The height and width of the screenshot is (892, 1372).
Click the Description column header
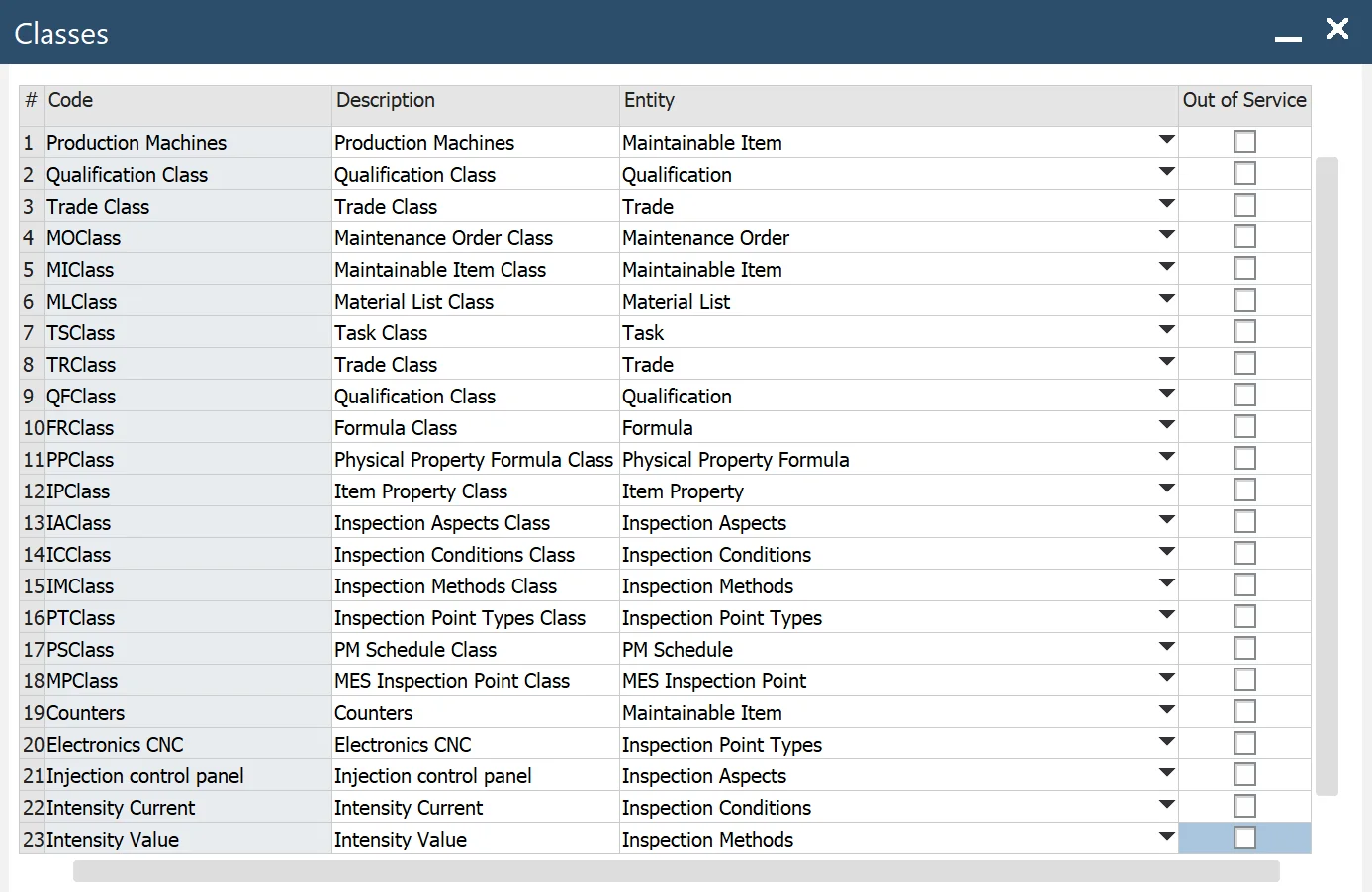point(475,101)
